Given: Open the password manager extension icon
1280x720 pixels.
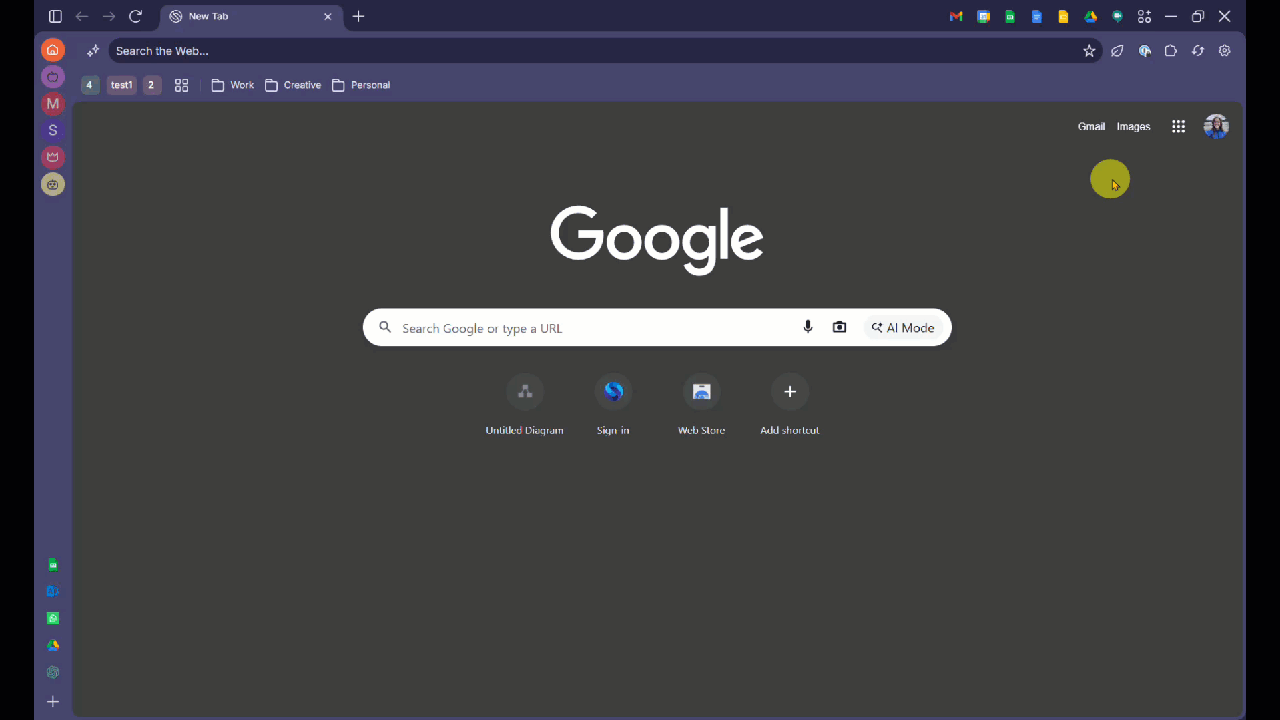Looking at the screenshot, I should tap(1145, 51).
